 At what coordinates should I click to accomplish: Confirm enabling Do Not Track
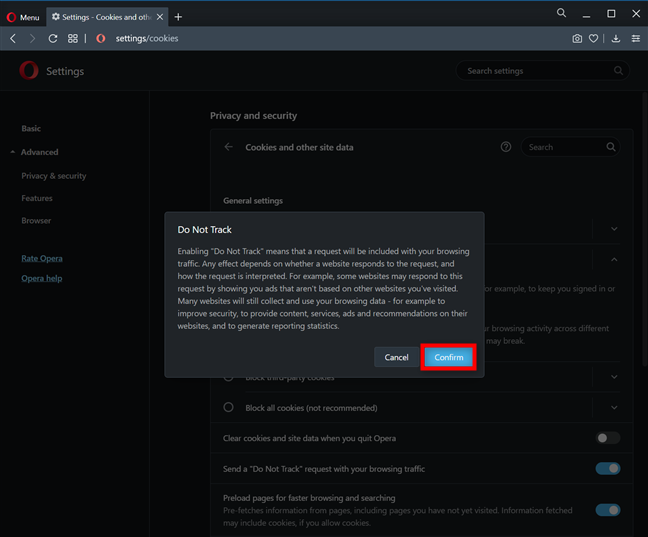click(x=448, y=357)
